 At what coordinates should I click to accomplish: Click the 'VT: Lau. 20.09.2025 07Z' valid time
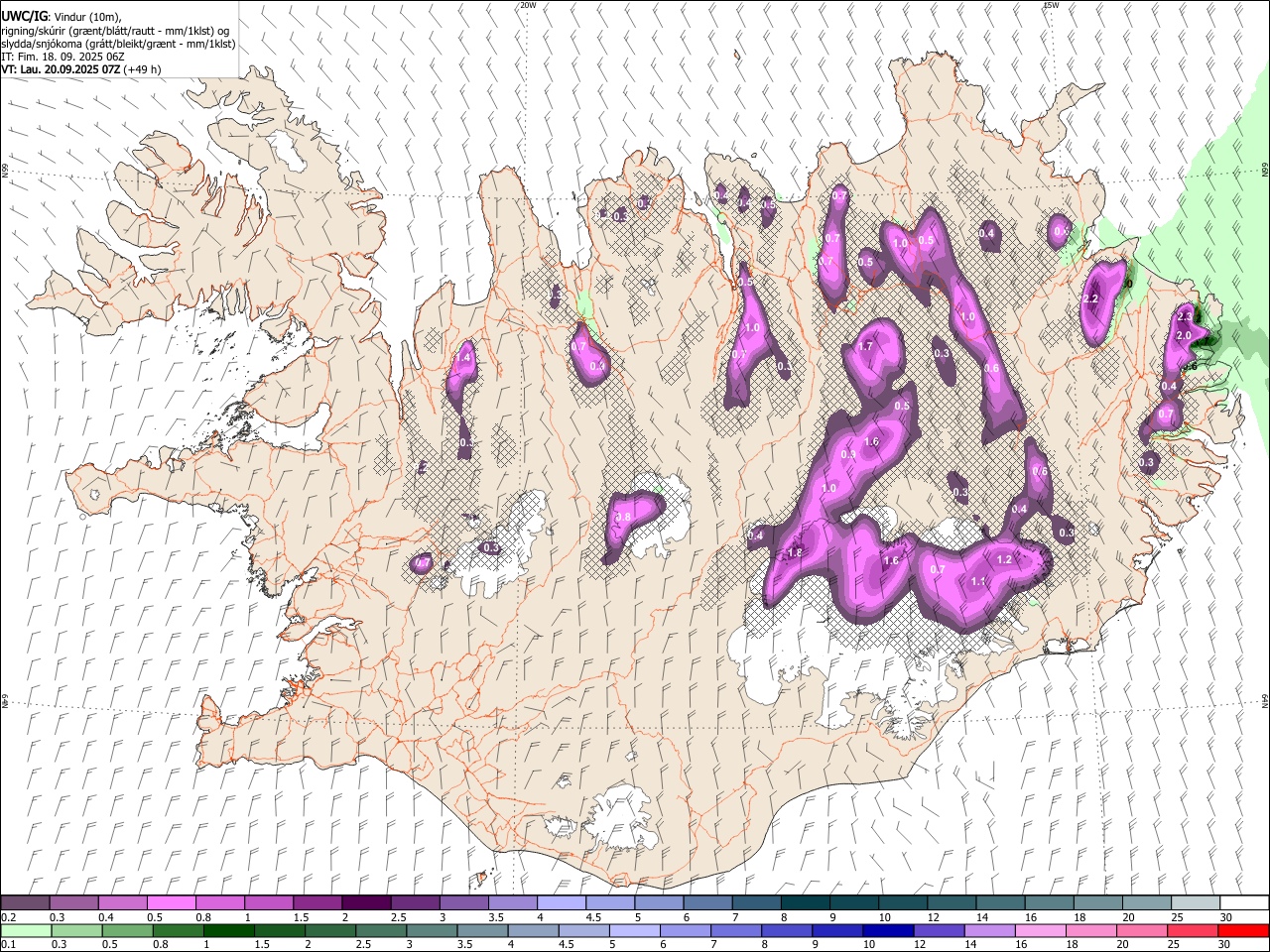62,69
